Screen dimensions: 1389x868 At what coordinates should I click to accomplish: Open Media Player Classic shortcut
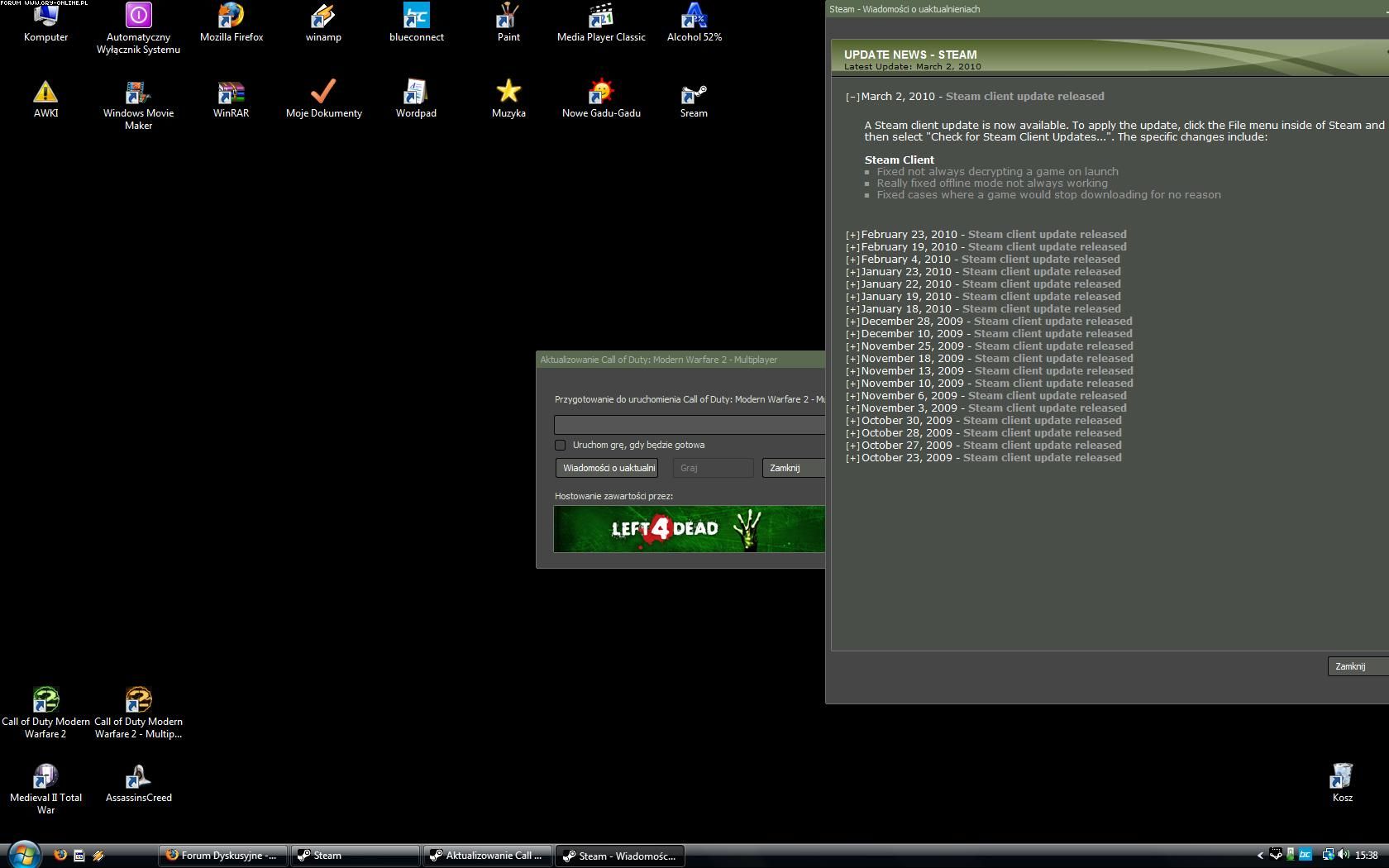[601, 17]
